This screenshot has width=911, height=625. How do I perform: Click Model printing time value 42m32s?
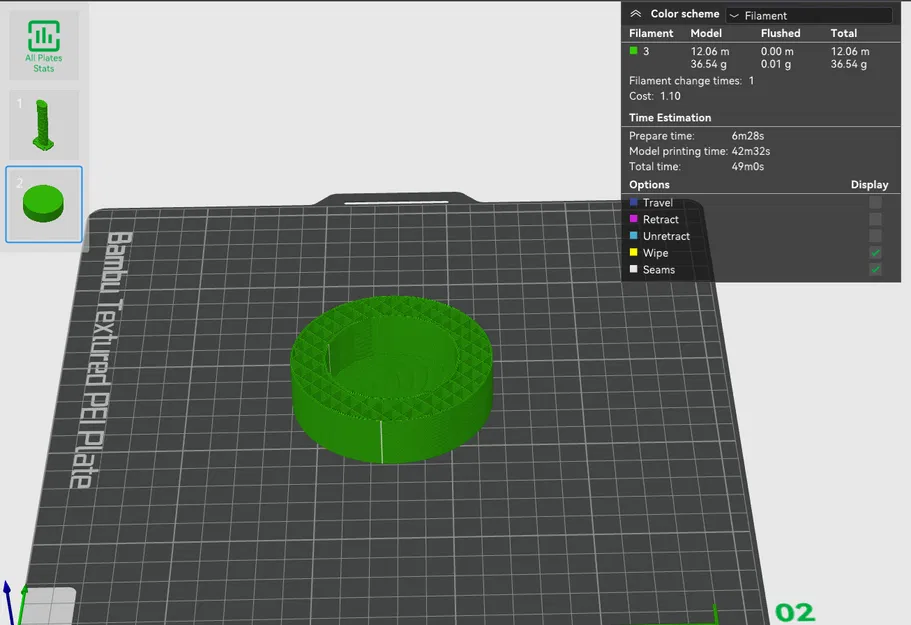[751, 152]
